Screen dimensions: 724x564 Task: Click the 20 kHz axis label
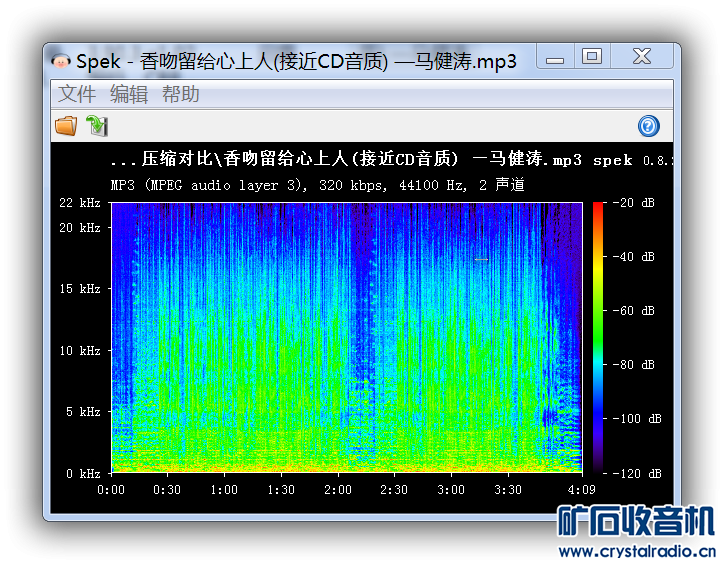[x=80, y=228]
